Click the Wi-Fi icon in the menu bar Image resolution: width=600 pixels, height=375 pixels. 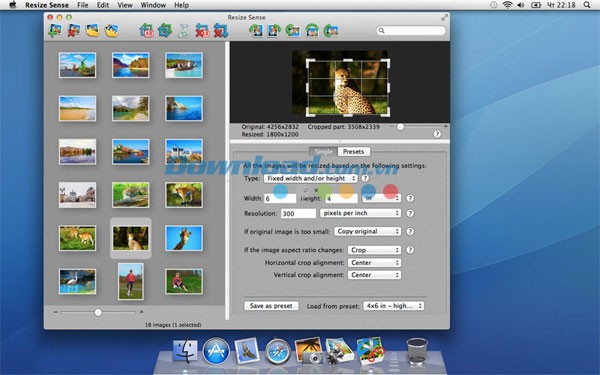point(507,5)
